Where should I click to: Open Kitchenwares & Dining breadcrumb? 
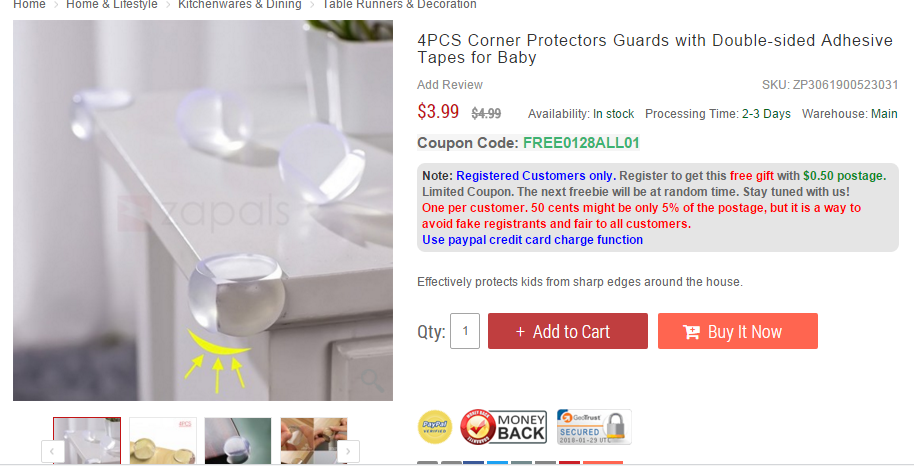(x=240, y=5)
